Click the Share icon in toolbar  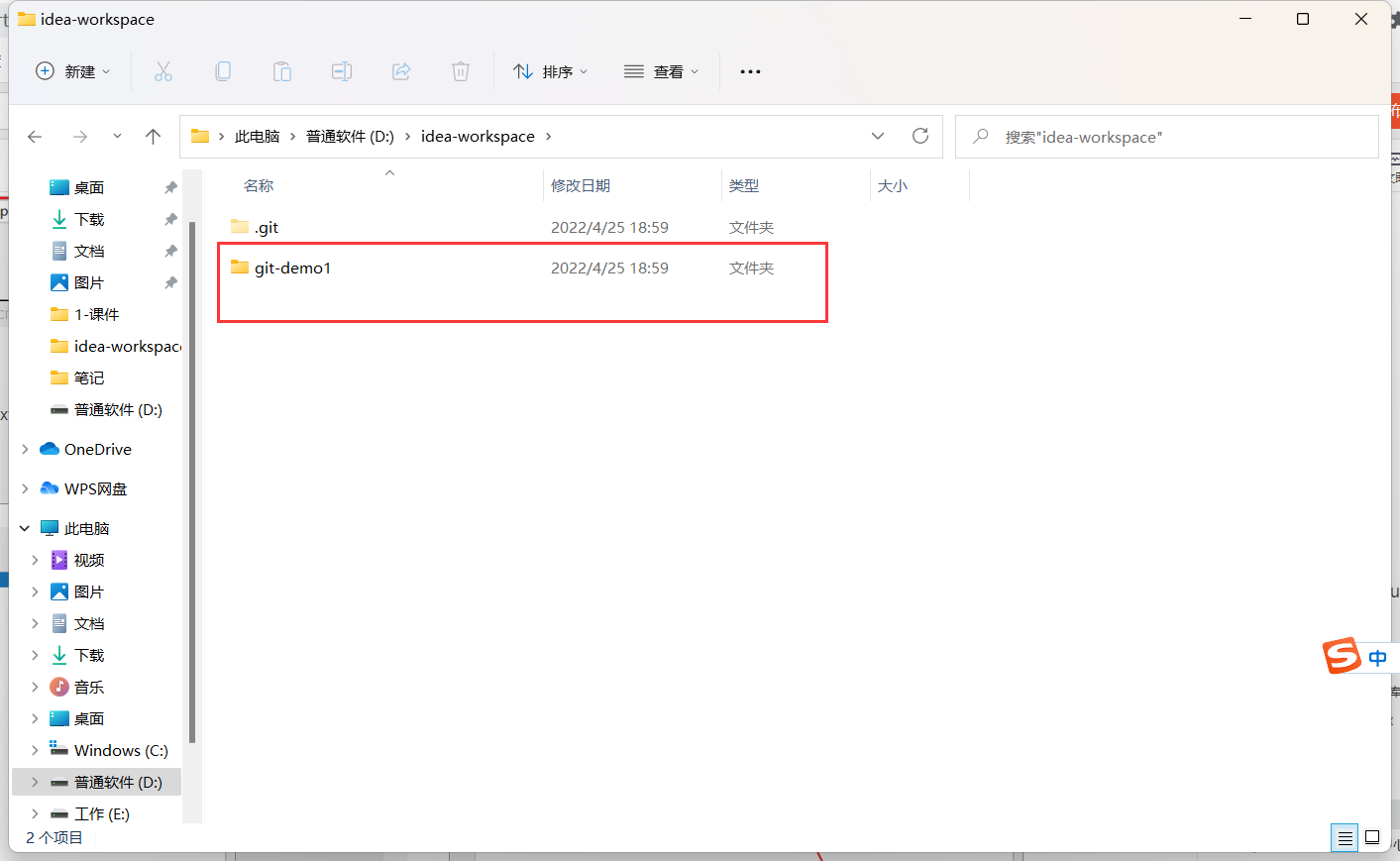(x=401, y=71)
